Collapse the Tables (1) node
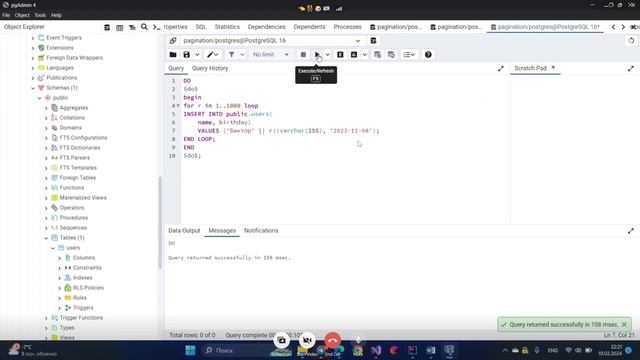 46,238
